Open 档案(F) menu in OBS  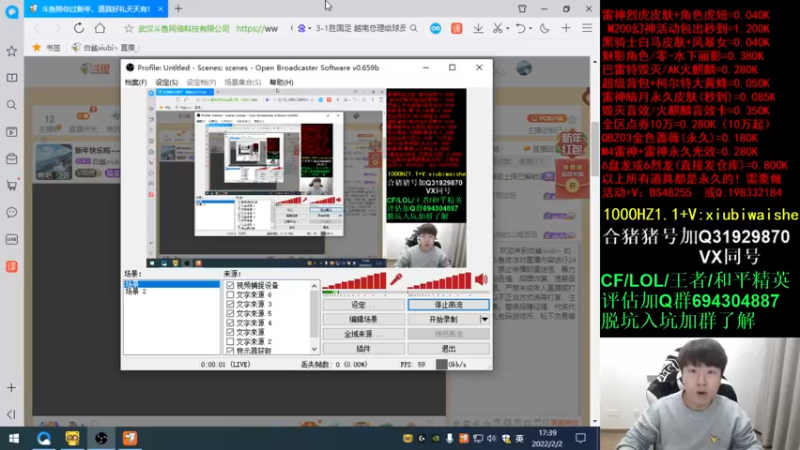coord(136,82)
